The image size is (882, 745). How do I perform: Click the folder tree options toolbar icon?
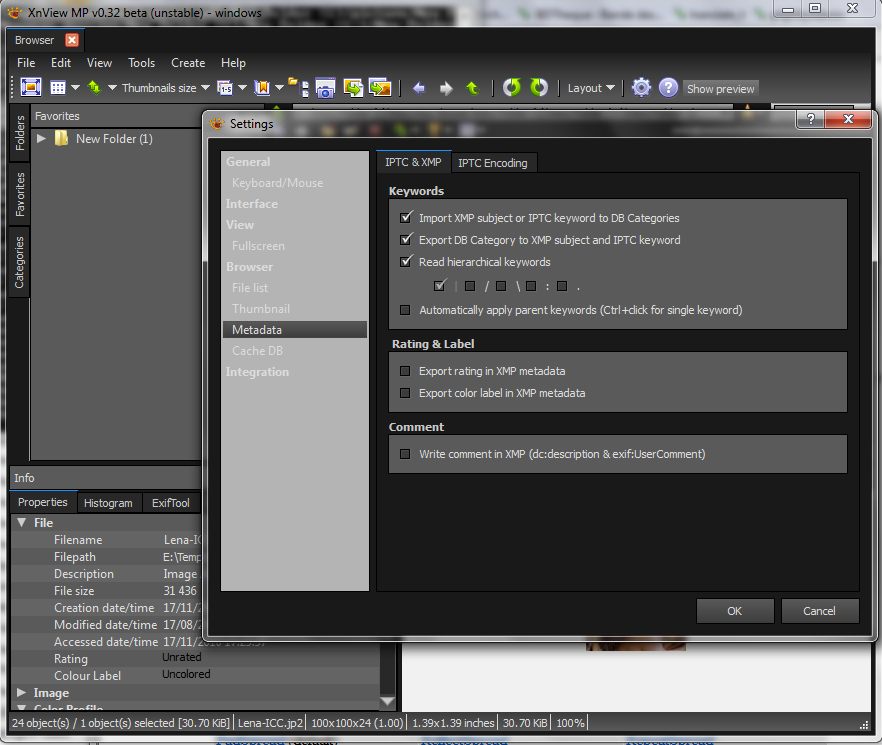point(298,87)
